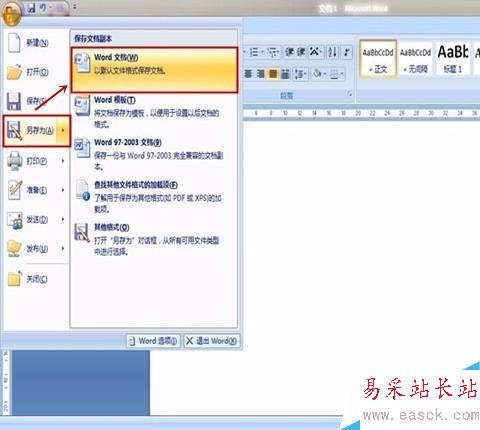Save as Word 97-2003 文档(9)
Image resolution: width=480 pixels, height=430 pixels.
pos(154,154)
